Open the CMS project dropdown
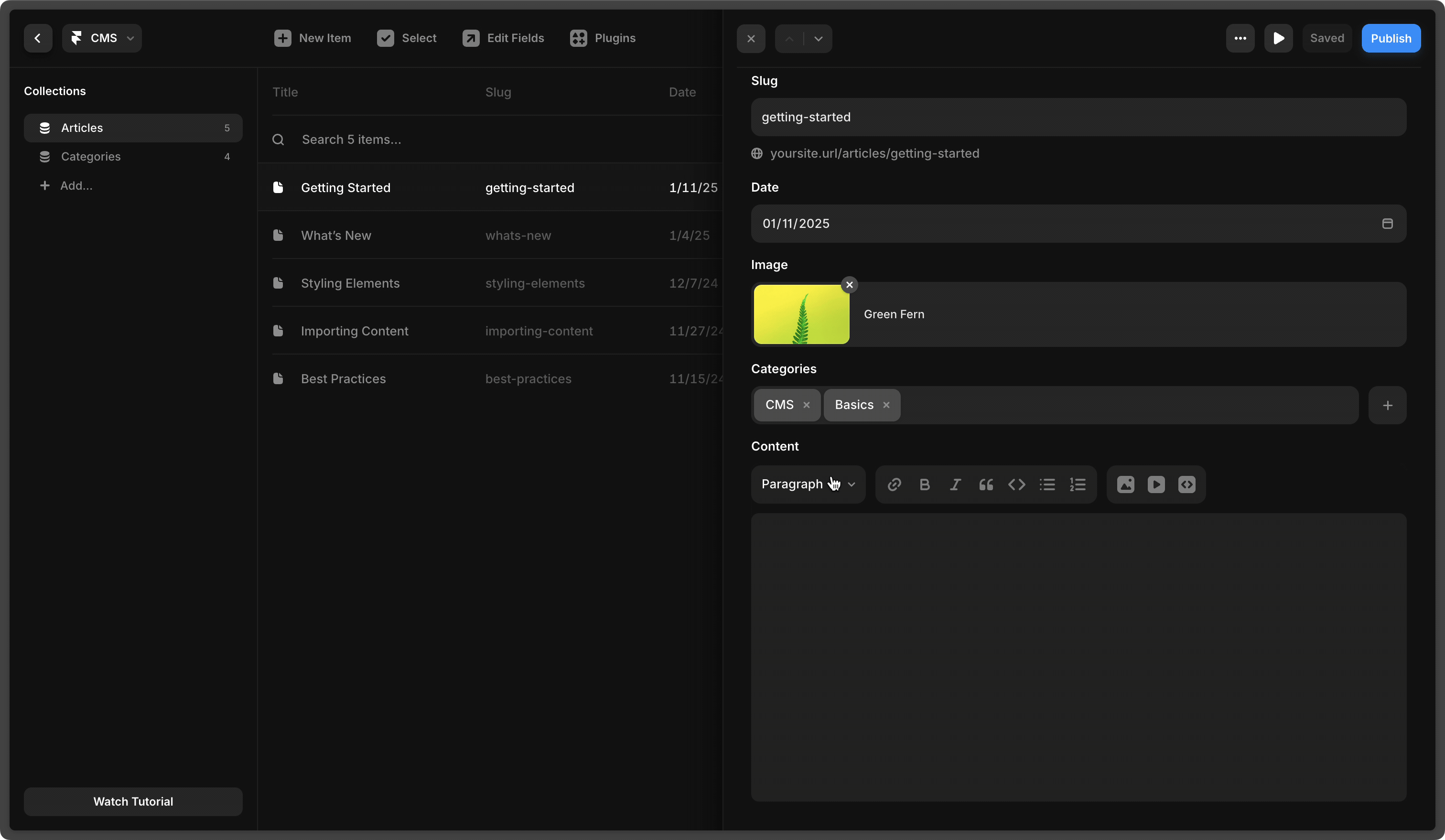Viewport: 1445px width, 840px height. click(x=102, y=38)
